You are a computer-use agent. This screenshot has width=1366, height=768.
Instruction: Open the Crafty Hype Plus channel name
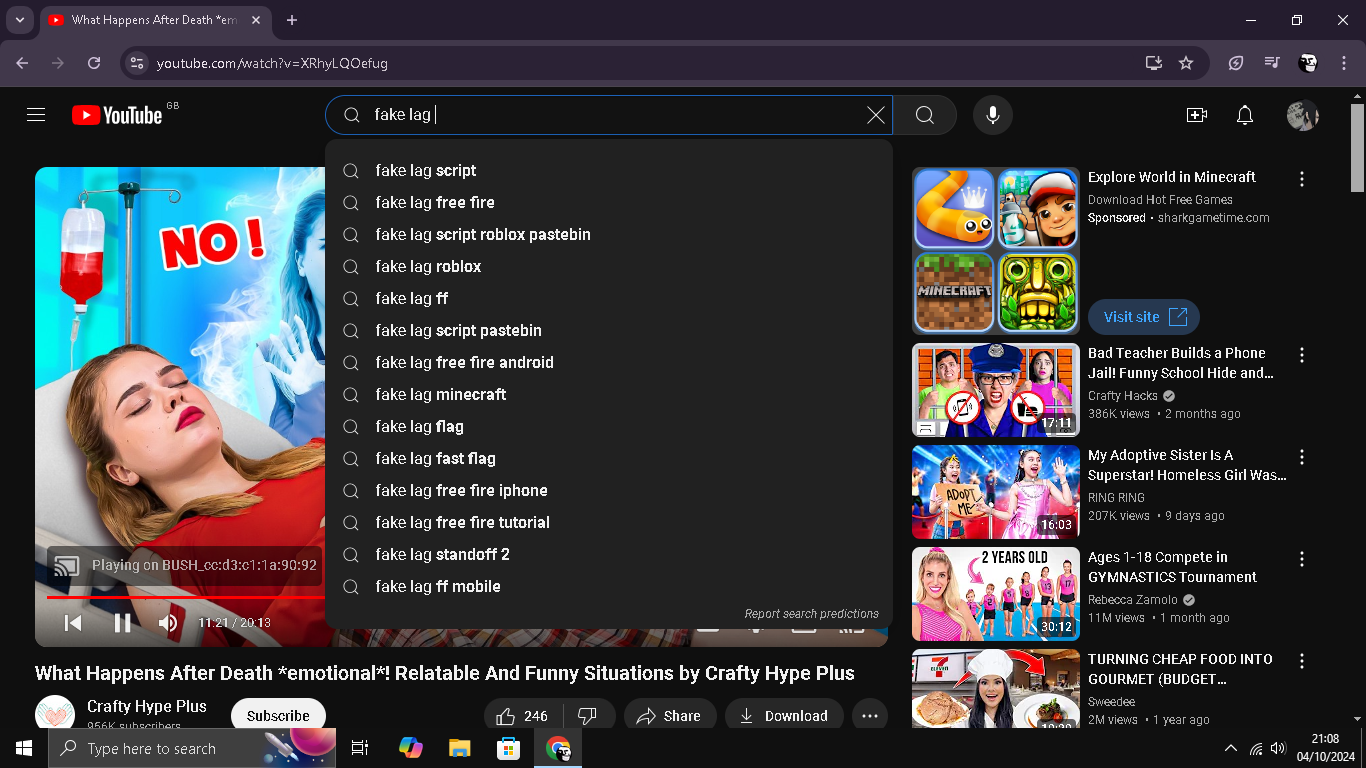coord(147,706)
